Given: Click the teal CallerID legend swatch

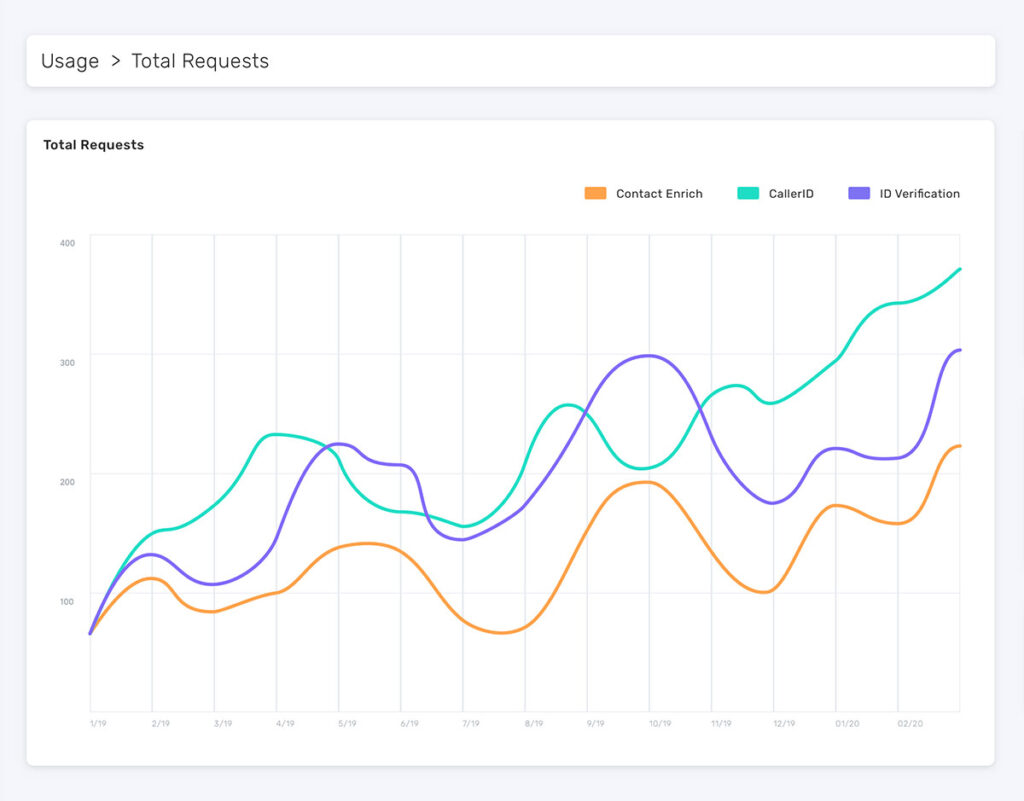Looking at the screenshot, I should [748, 193].
